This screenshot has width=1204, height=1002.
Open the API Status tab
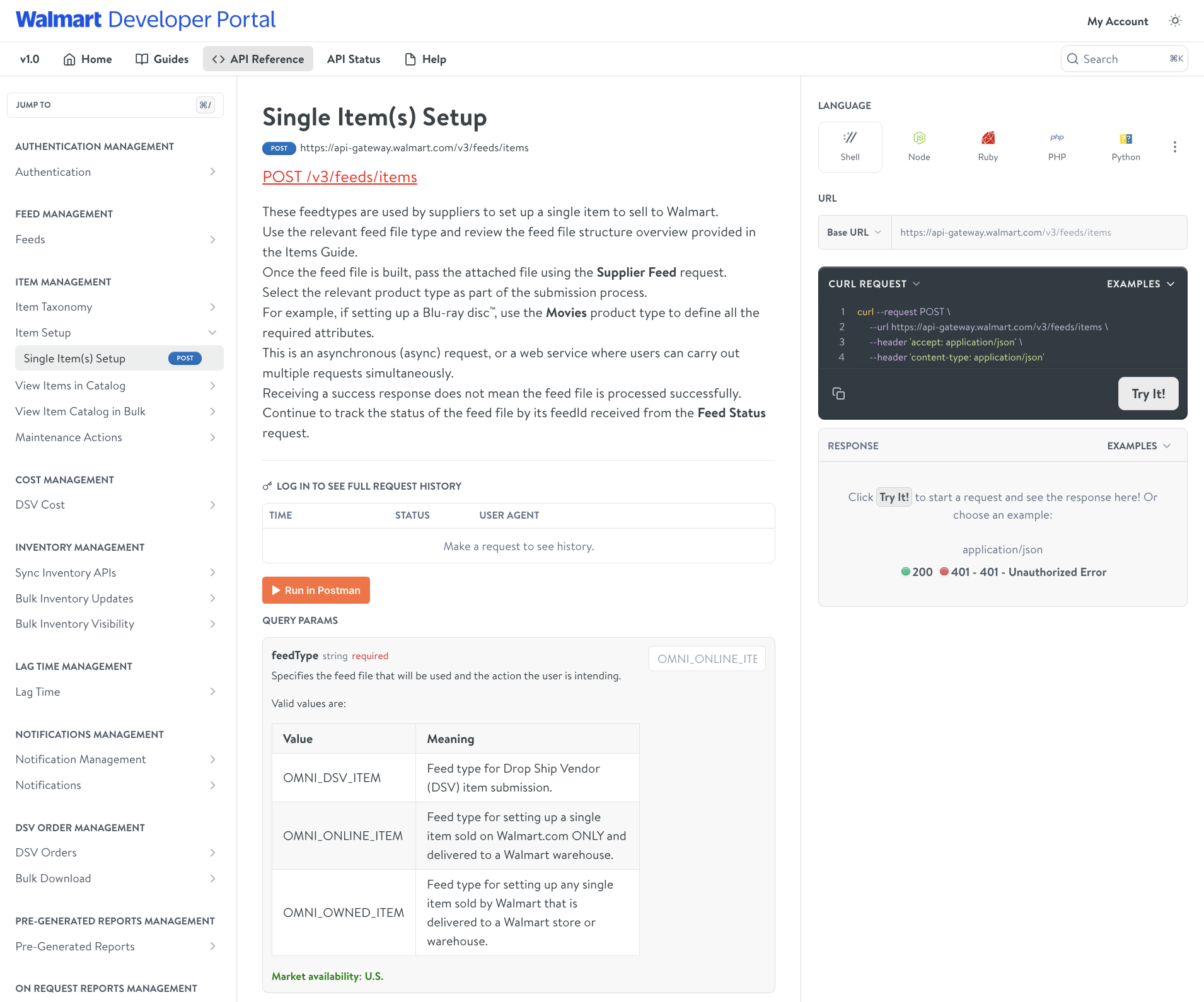coord(354,59)
